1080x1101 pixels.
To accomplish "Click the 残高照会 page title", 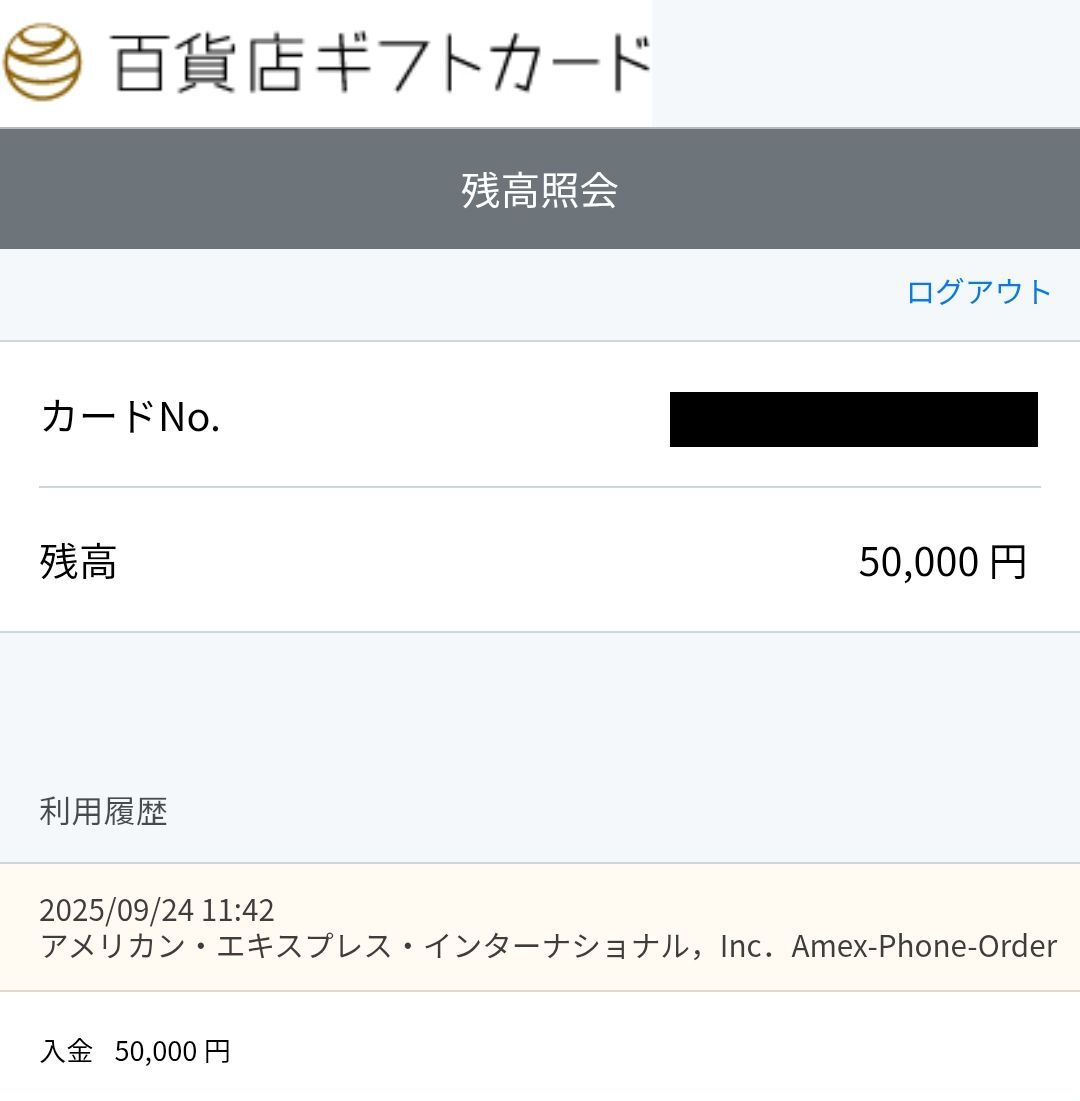I will 539,190.
